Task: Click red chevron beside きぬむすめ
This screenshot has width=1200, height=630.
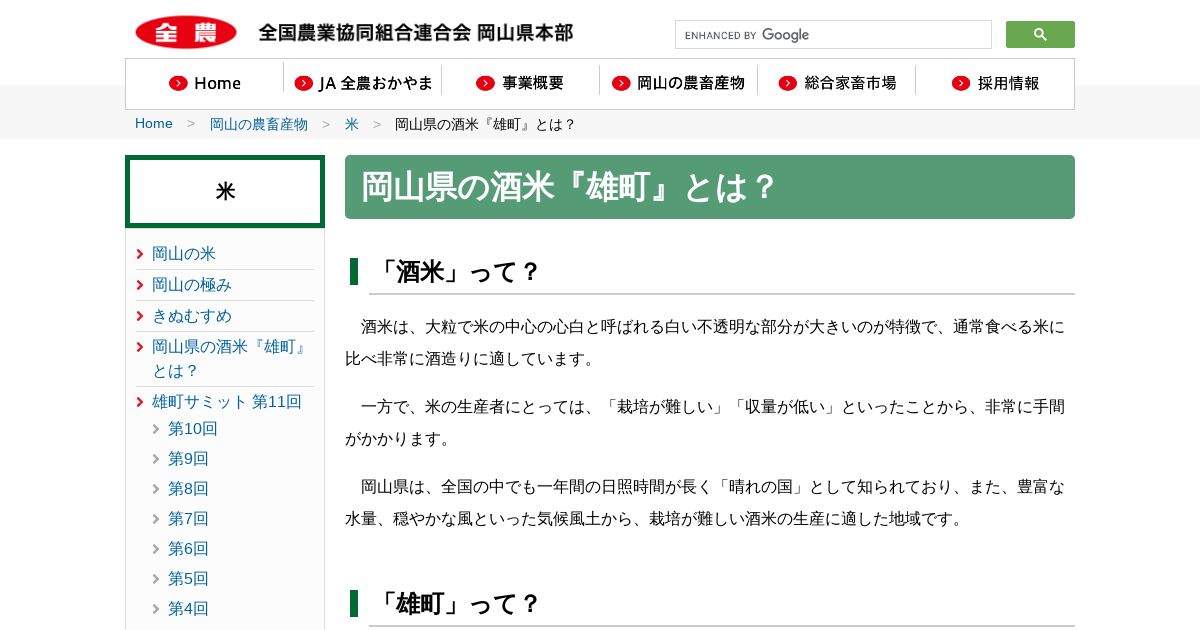Action: 140,316
